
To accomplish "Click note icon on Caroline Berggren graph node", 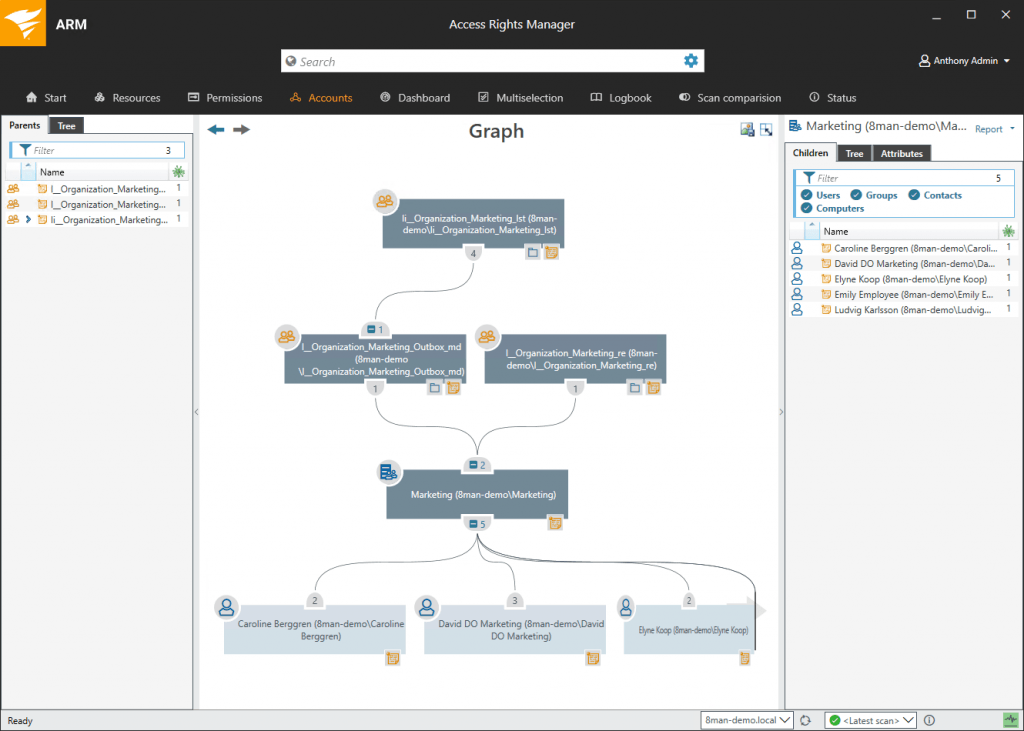I will pos(392,658).
